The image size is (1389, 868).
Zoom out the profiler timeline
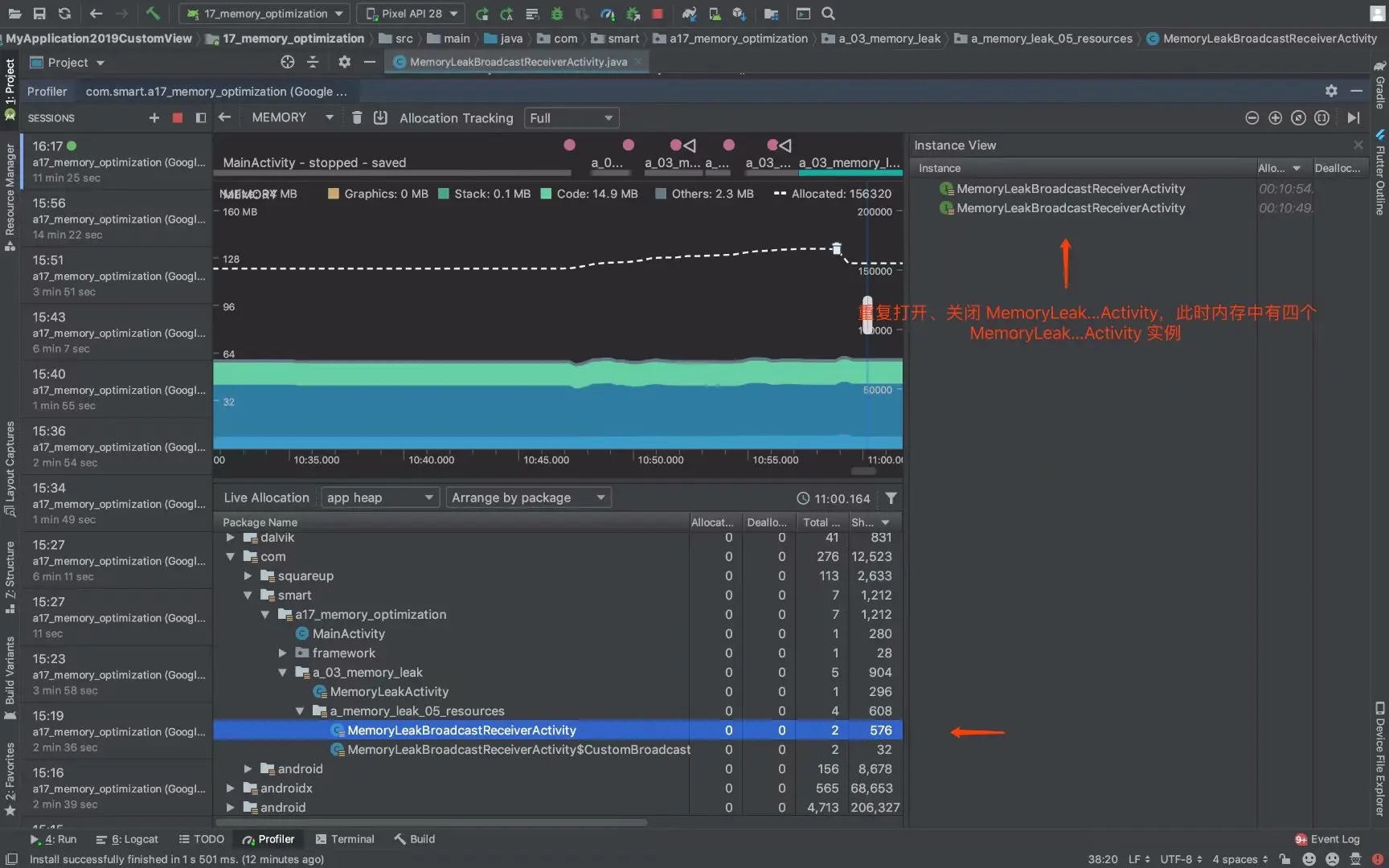[1252, 118]
